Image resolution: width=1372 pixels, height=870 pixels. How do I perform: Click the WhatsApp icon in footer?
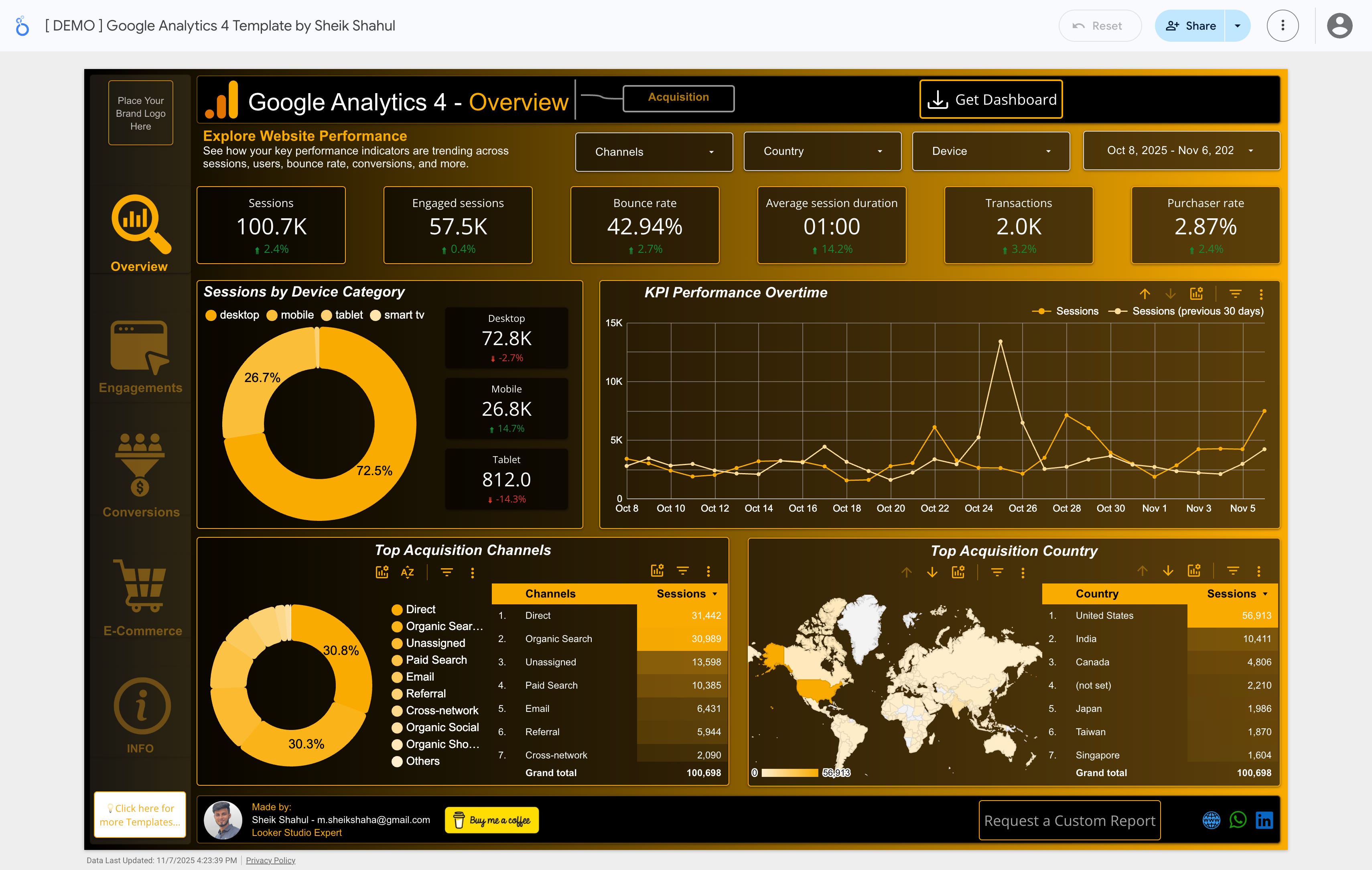coord(1238,820)
